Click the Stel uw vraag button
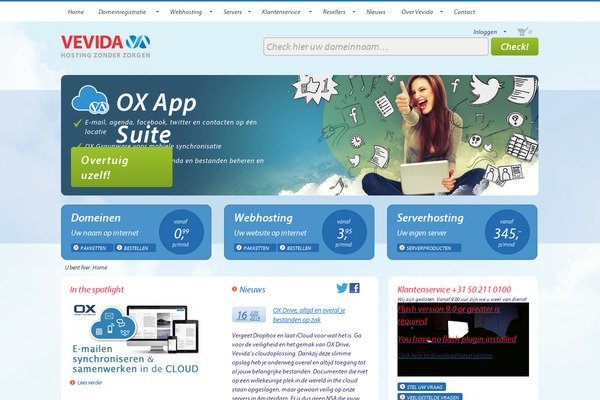The height and width of the screenshot is (400, 600). click(x=421, y=387)
